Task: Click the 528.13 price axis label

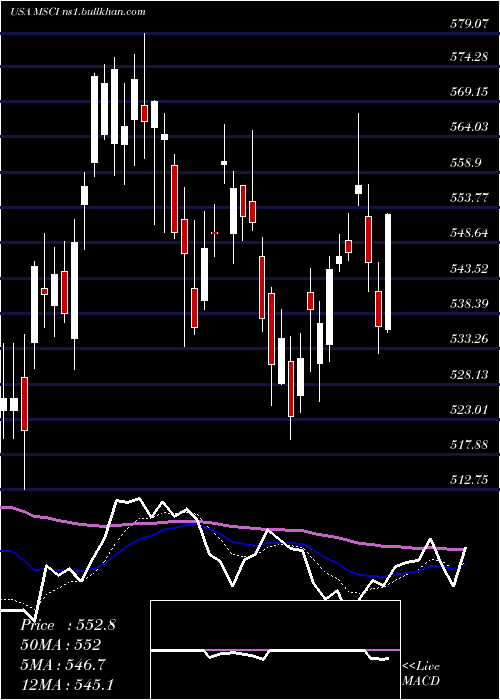Action: 469,375
